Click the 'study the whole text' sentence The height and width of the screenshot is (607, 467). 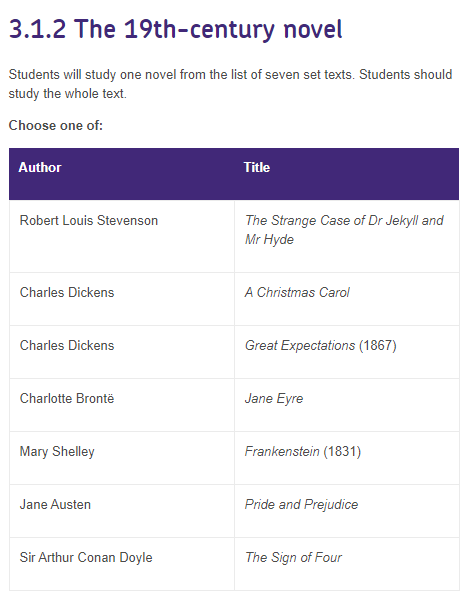[68, 94]
